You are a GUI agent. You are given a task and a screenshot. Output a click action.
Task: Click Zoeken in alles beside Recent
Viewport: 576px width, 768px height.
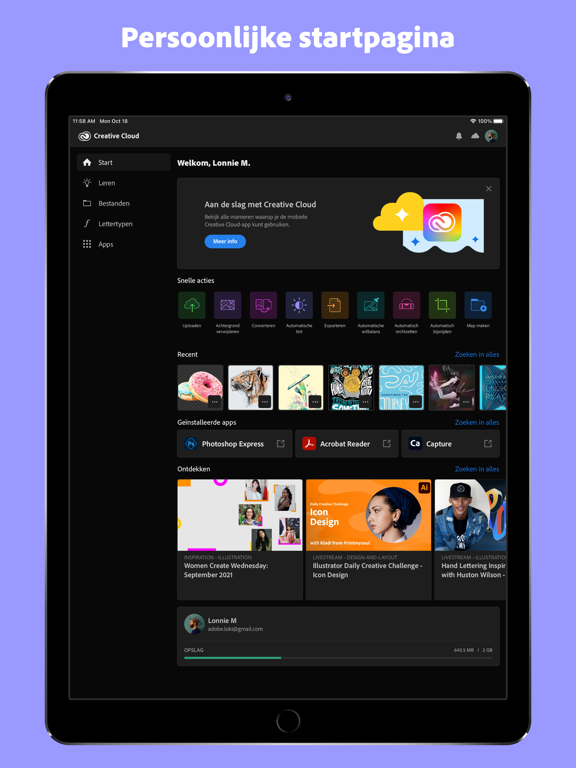tap(477, 355)
